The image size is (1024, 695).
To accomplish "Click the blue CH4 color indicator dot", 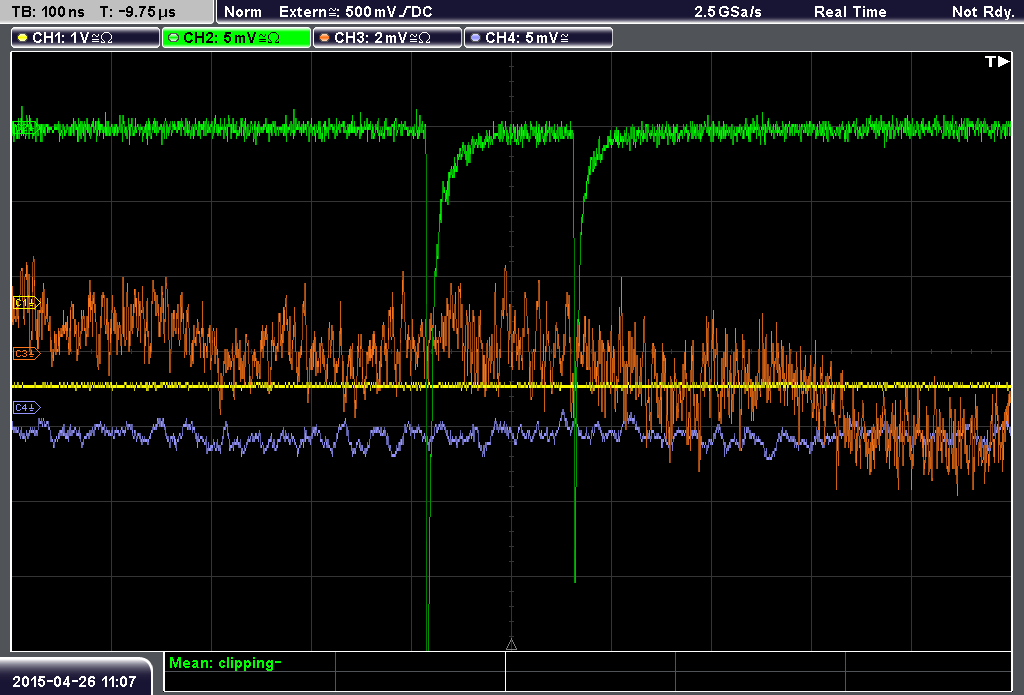I will pyautogui.click(x=475, y=38).
